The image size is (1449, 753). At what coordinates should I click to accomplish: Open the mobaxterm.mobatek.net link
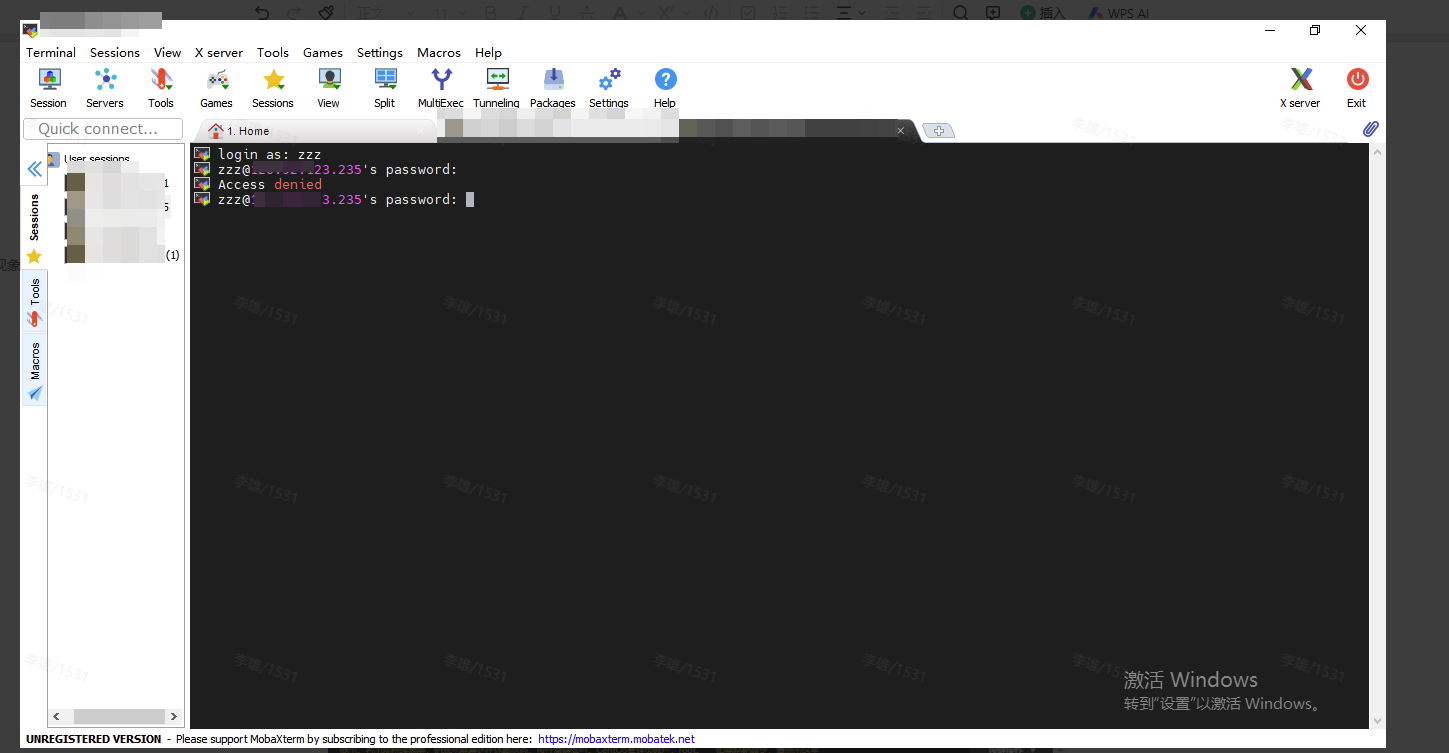tap(616, 739)
